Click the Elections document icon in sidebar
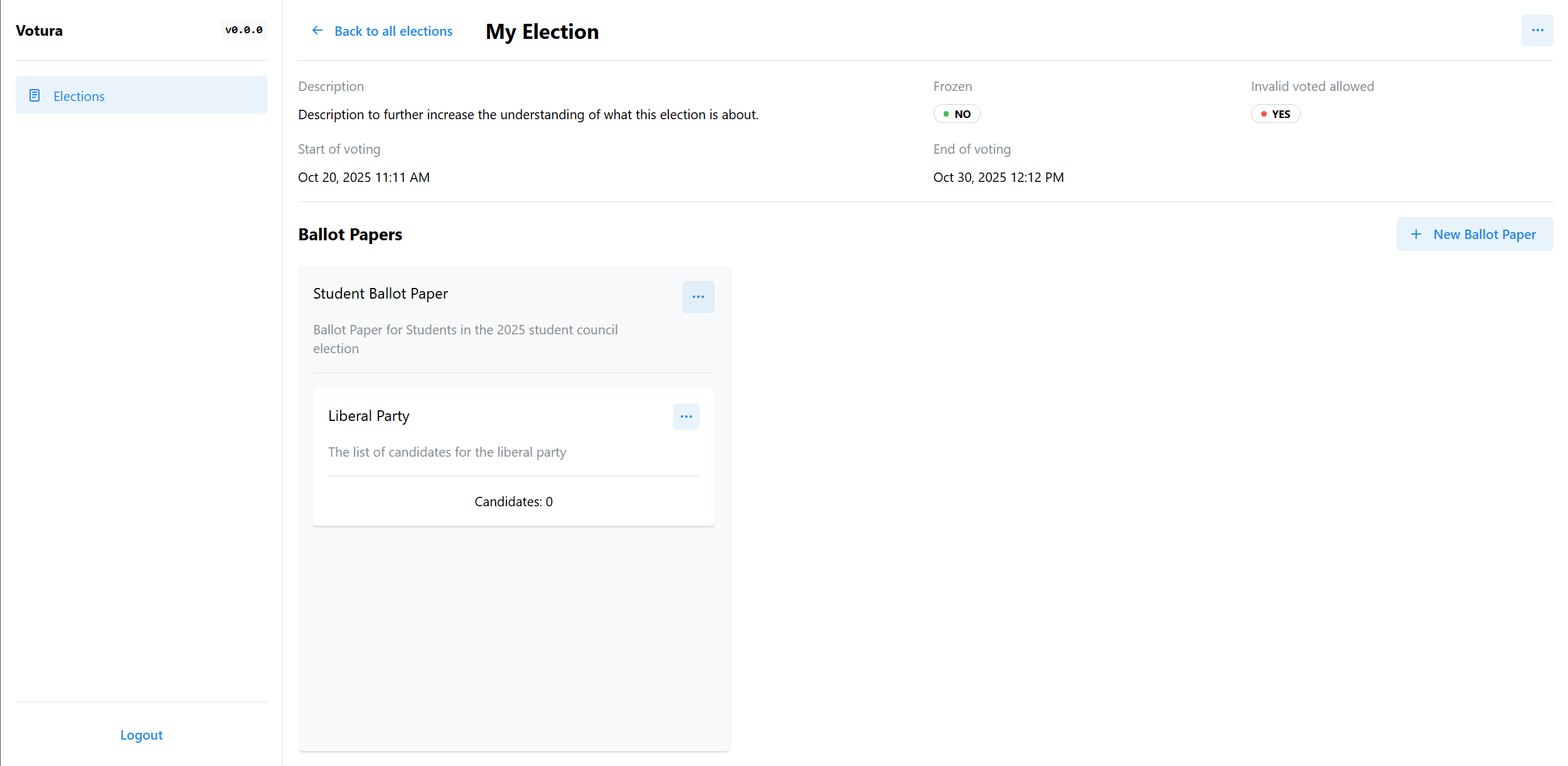This screenshot has width=1568, height=766. [35, 95]
